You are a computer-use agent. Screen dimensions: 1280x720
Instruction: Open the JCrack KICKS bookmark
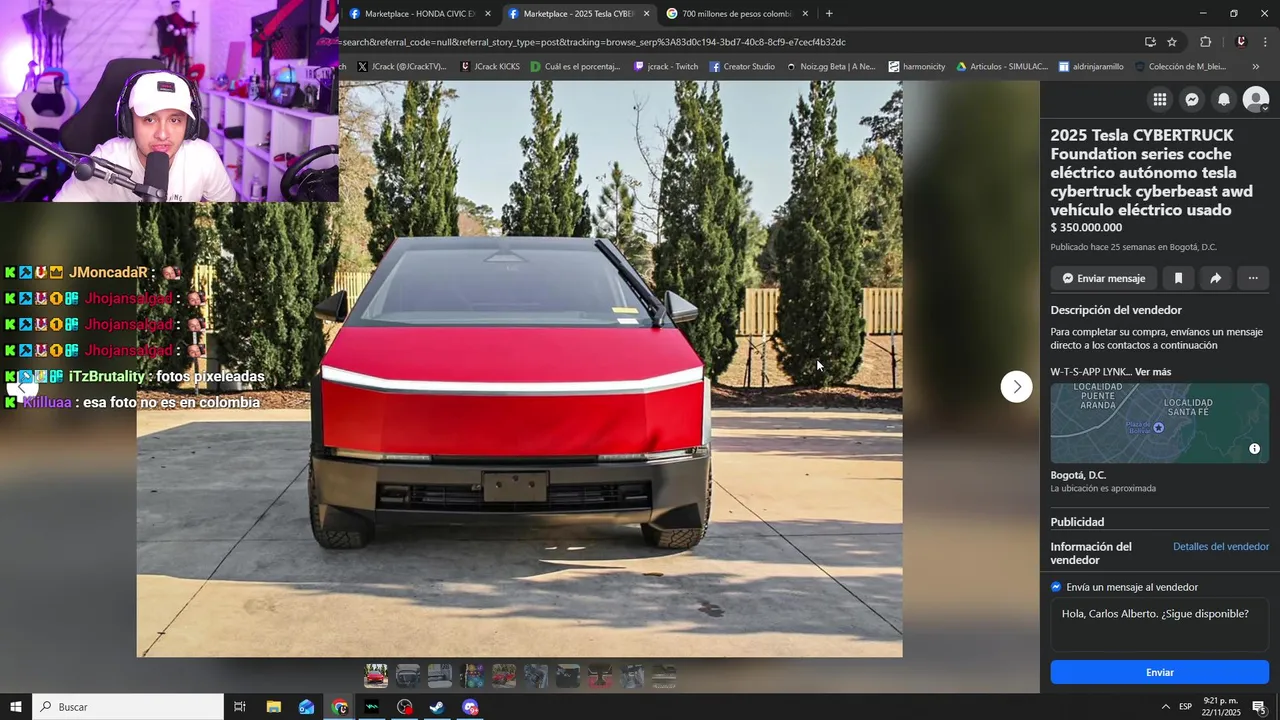click(490, 67)
